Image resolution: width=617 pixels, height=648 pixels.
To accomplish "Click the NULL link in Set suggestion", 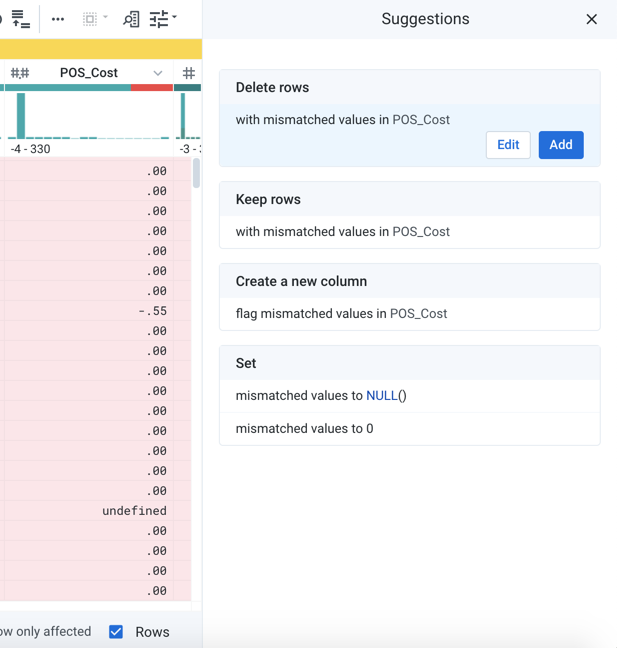I will point(382,395).
